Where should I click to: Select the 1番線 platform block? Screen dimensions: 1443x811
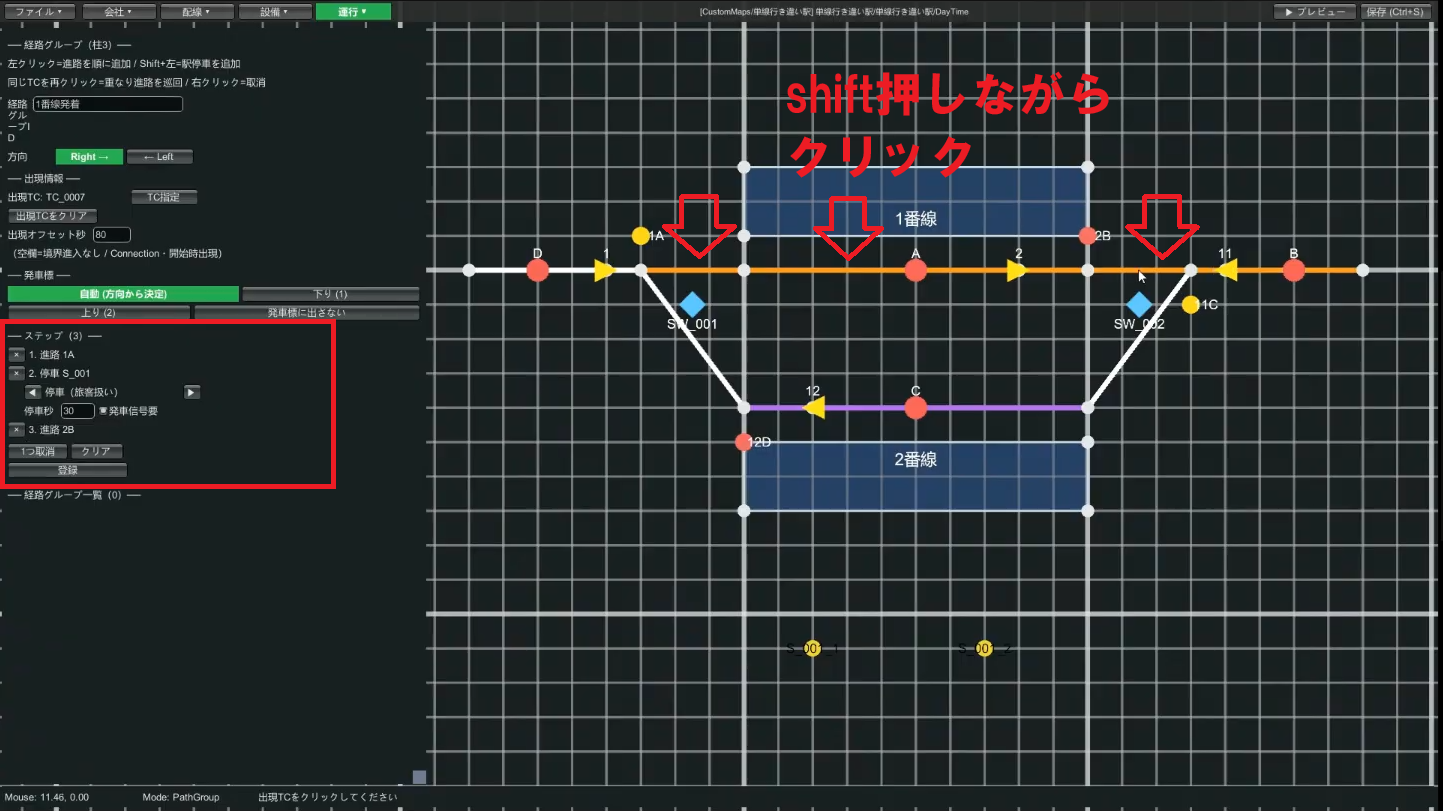[915, 202]
